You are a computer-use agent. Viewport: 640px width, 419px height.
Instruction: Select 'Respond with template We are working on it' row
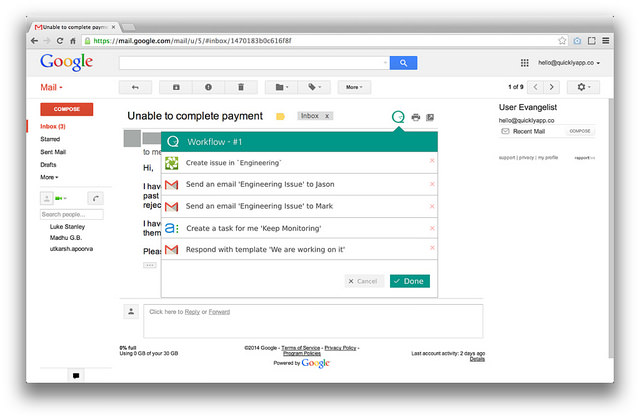299,249
